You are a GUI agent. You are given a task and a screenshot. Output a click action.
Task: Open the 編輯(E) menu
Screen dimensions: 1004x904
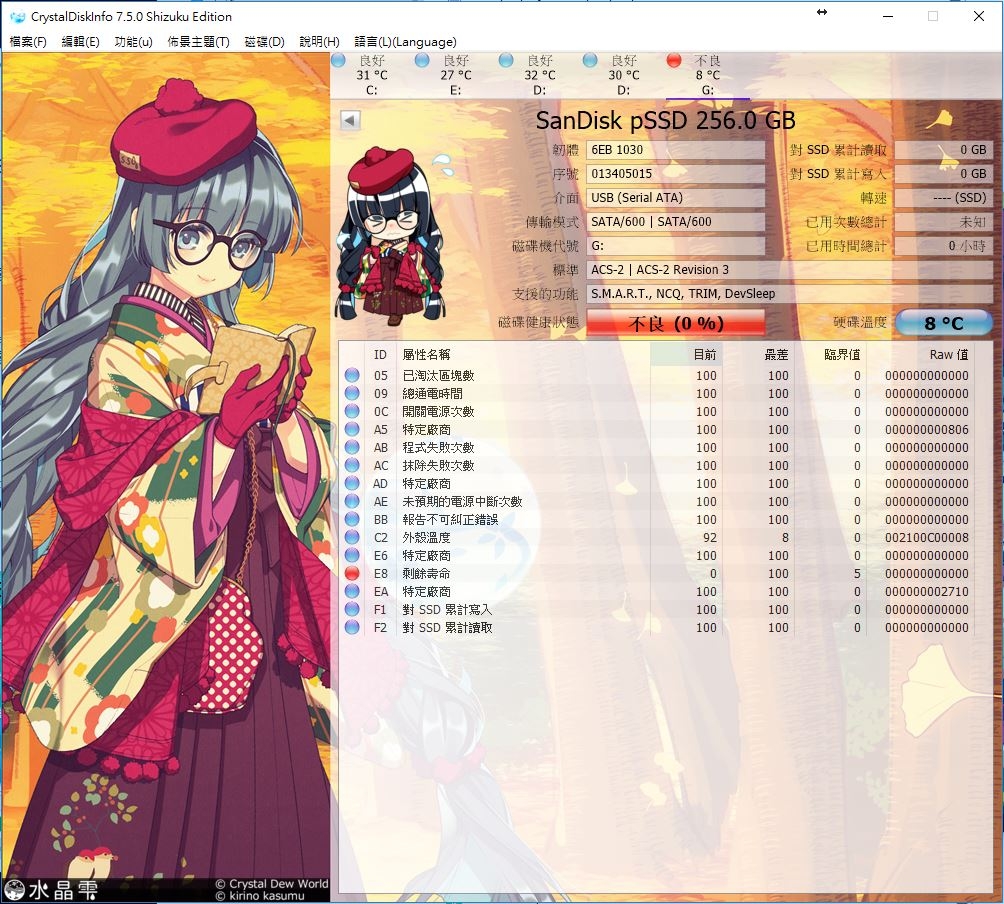click(80, 42)
